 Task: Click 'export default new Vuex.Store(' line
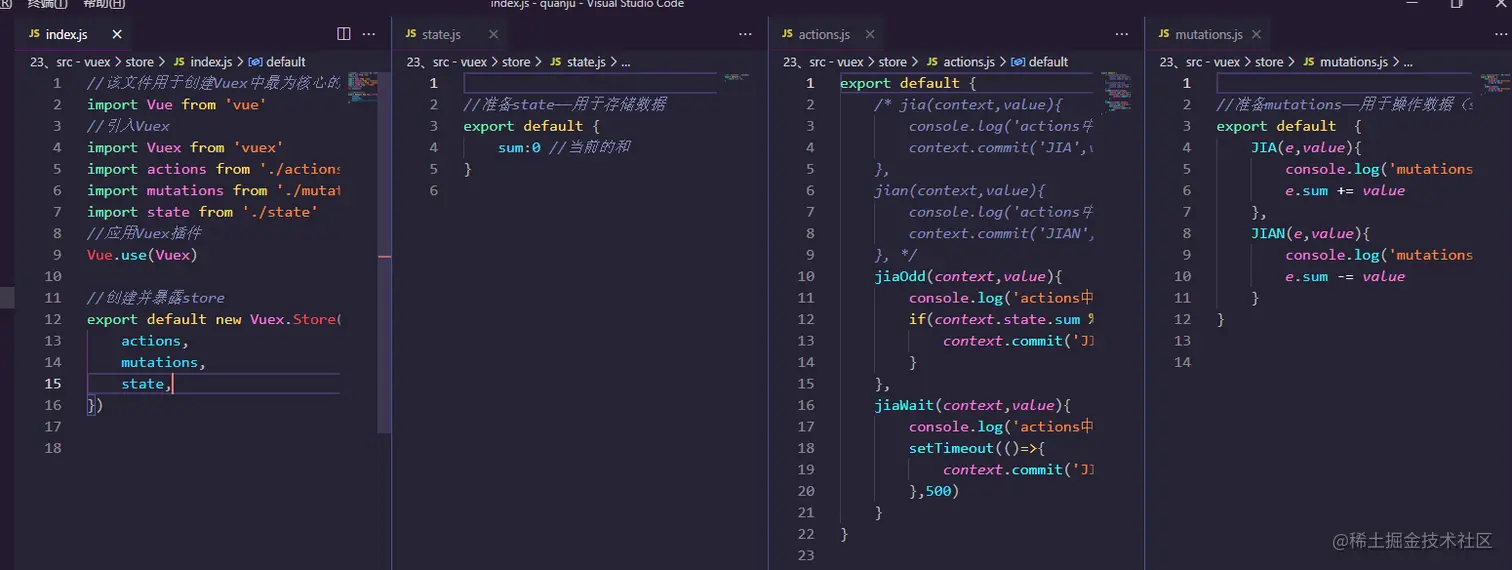pyautogui.click(x=214, y=320)
